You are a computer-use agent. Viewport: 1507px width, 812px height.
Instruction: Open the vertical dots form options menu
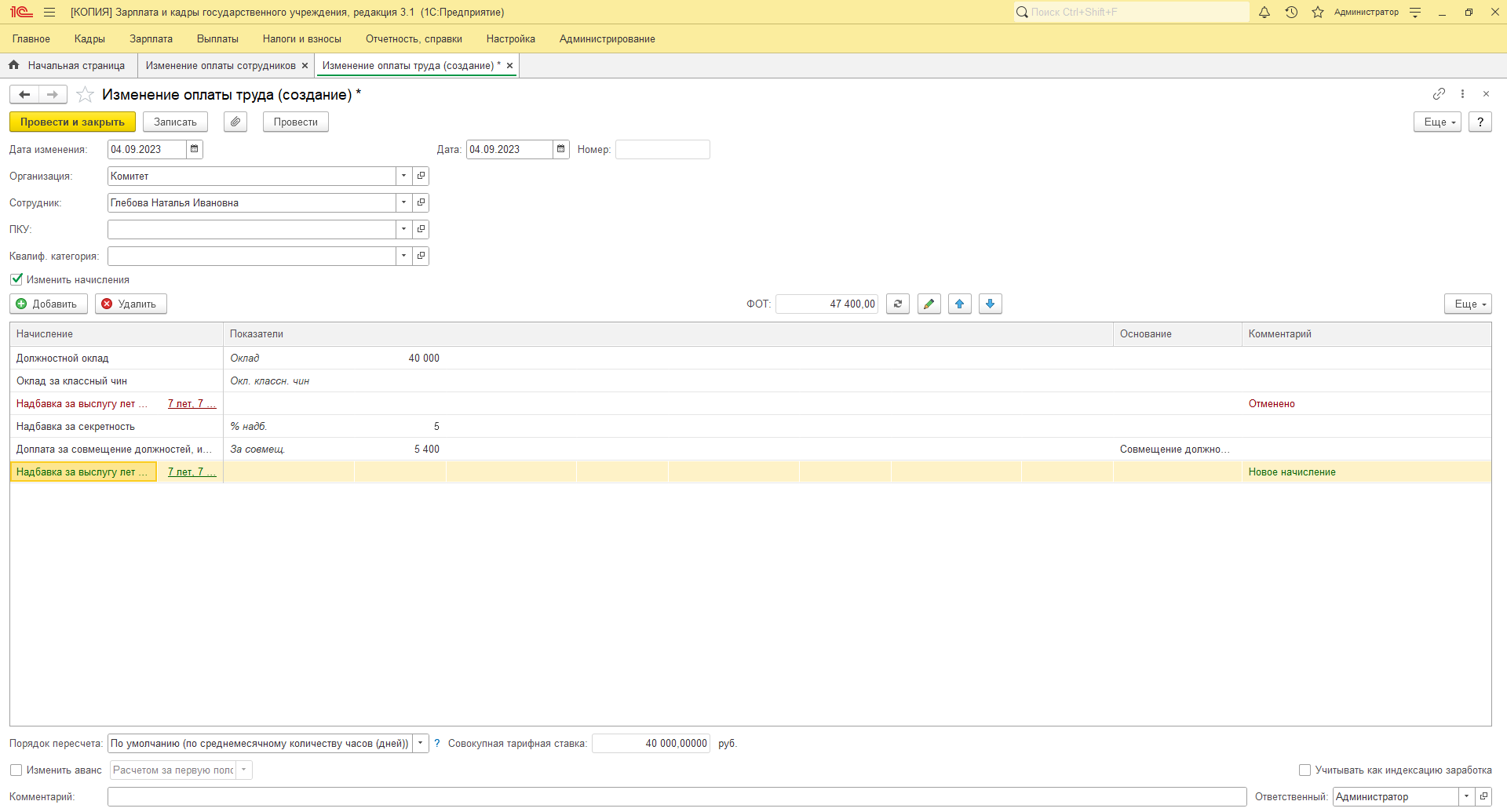pos(1462,94)
